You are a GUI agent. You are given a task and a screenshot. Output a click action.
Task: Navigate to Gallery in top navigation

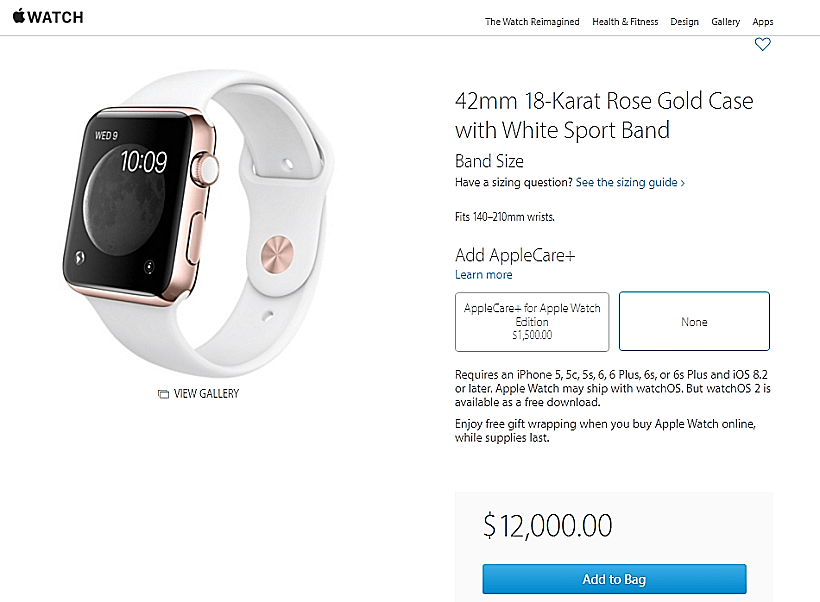[x=726, y=21]
